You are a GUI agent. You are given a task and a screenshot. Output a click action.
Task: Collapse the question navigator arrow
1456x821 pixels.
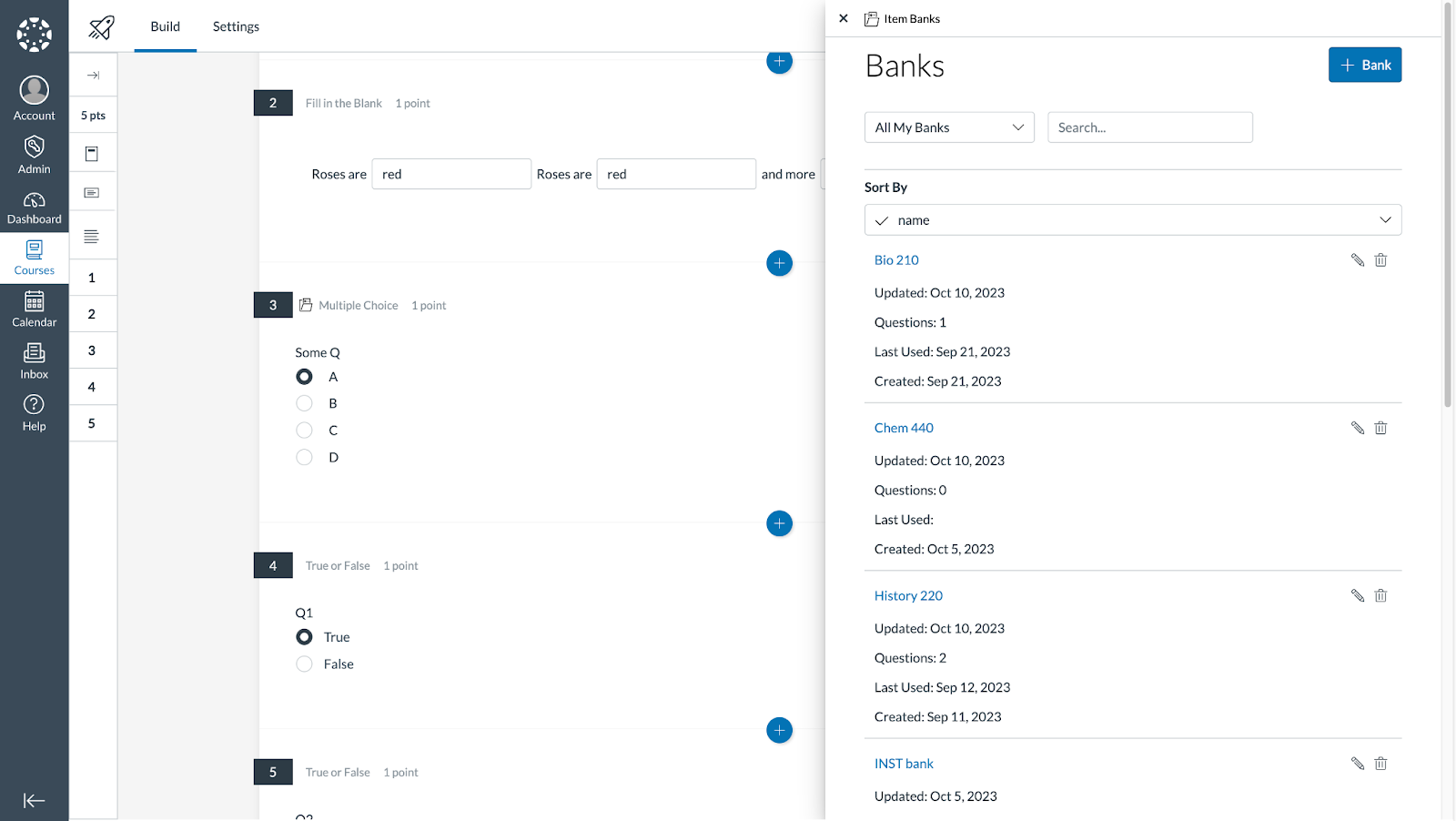[93, 76]
